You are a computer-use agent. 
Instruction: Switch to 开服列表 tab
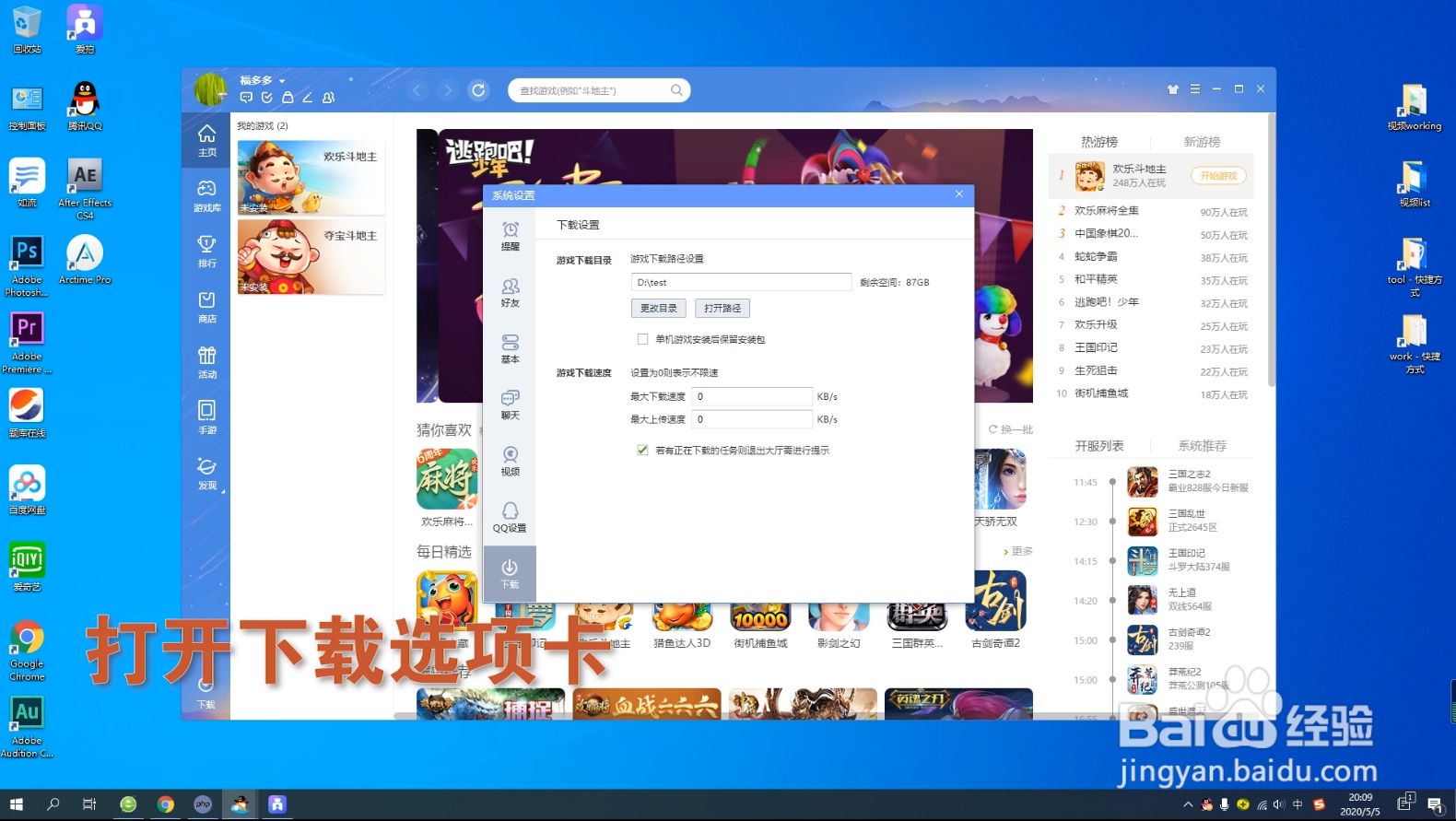[1099, 446]
